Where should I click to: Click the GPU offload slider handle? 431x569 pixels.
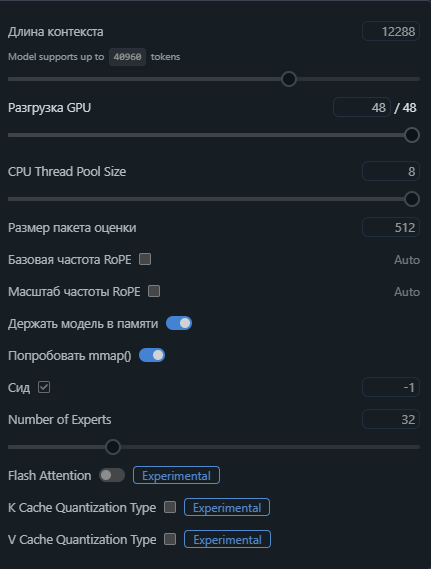pos(412,135)
